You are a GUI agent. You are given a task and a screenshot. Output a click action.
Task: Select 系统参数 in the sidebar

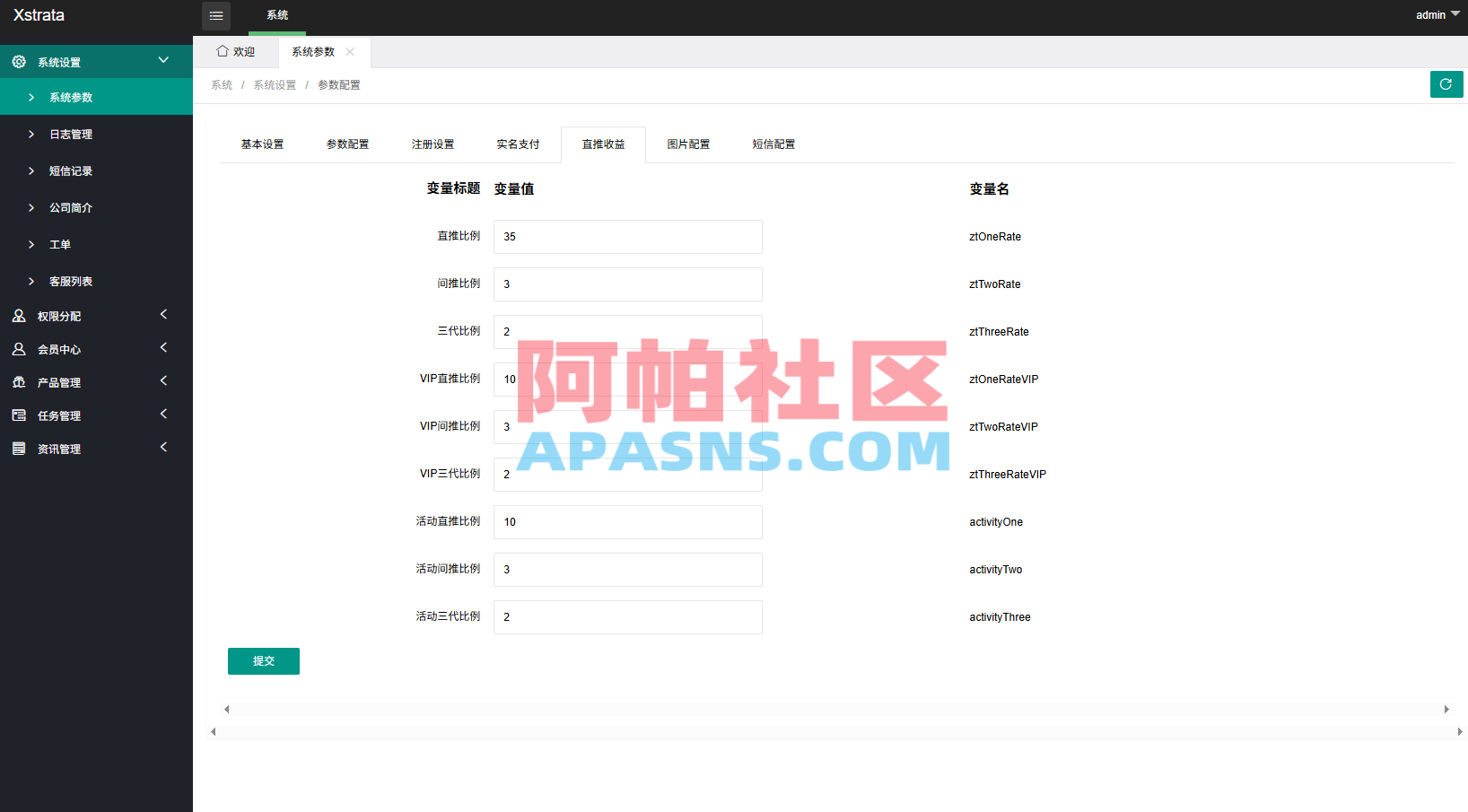(96, 97)
